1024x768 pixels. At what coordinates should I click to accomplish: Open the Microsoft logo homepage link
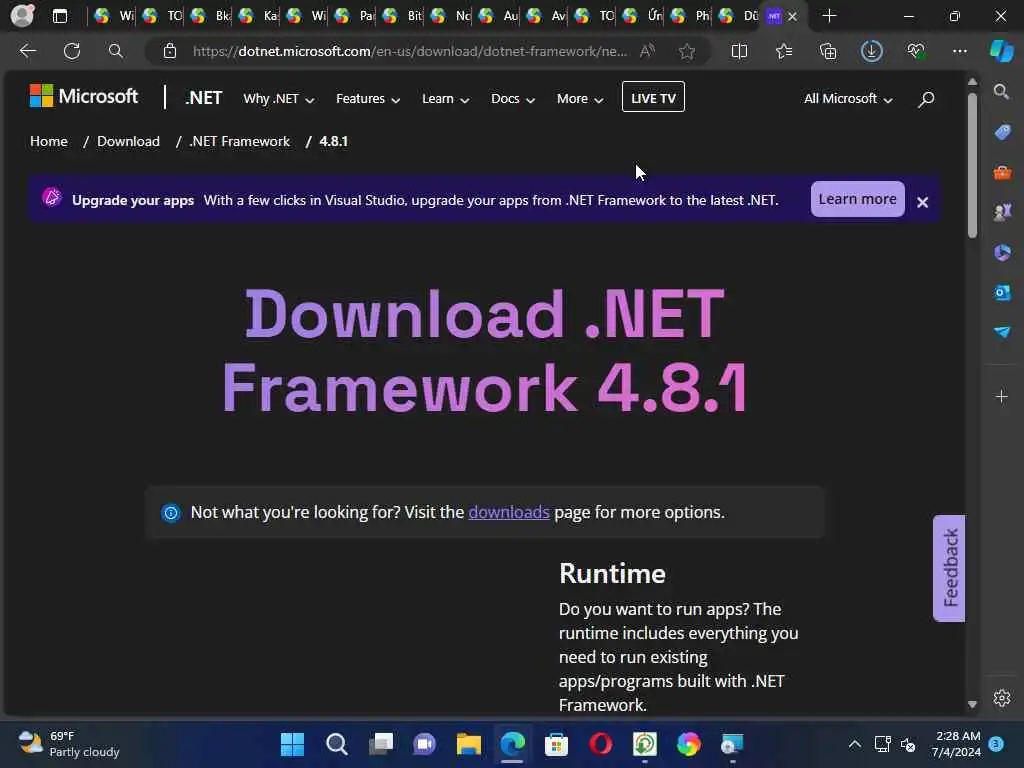84,96
